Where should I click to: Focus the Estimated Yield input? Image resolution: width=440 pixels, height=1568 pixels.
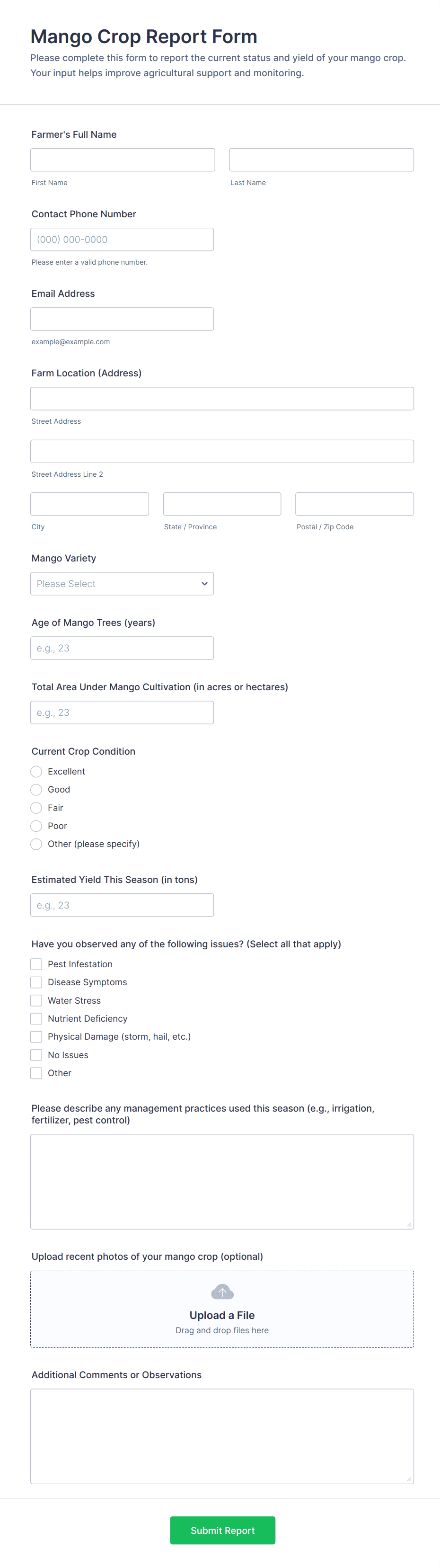click(x=122, y=905)
